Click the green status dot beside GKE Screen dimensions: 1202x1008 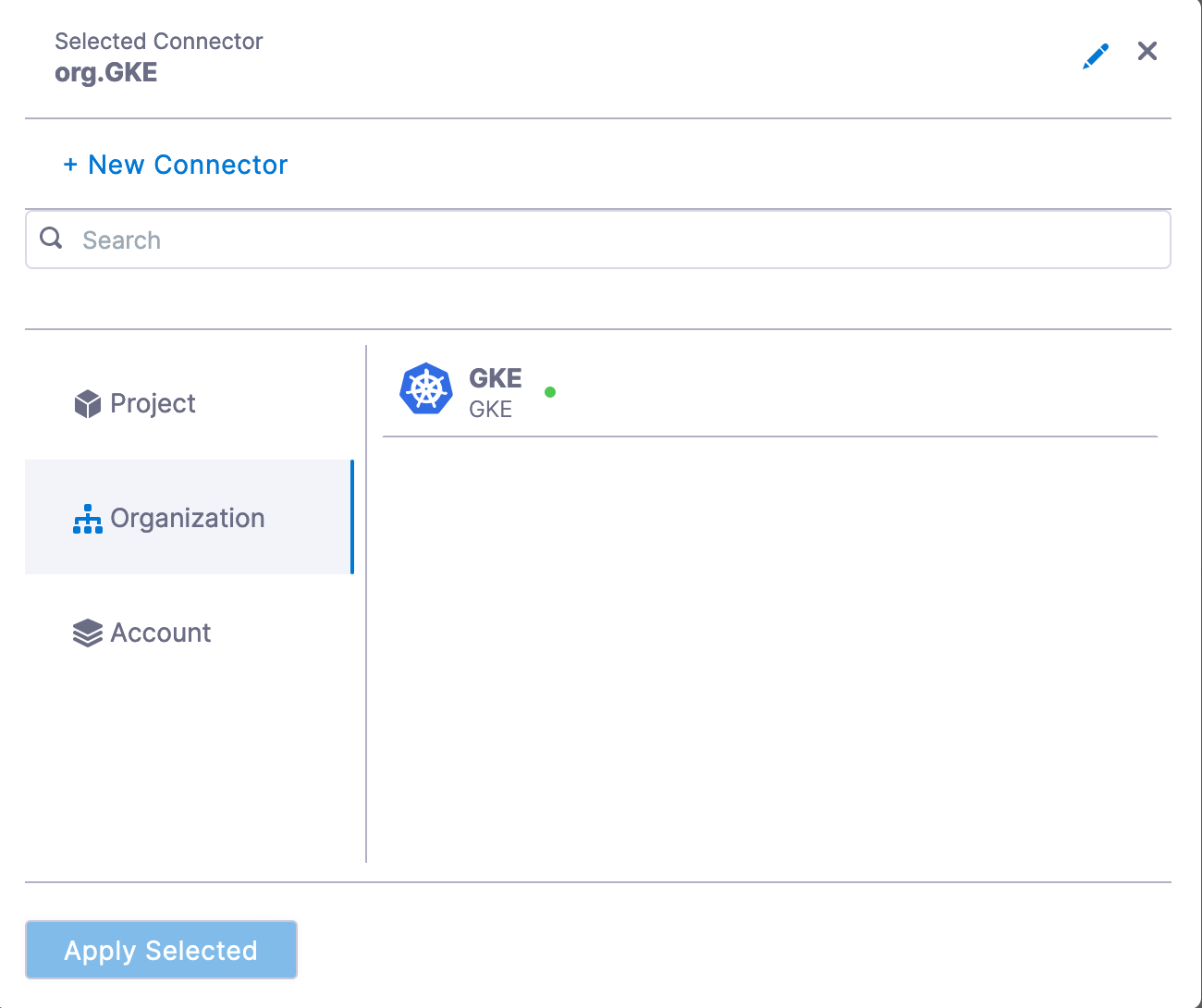550,392
